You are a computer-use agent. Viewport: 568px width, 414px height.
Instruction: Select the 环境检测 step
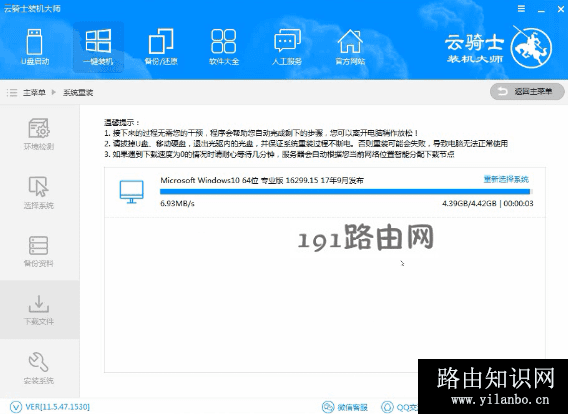click(39, 134)
